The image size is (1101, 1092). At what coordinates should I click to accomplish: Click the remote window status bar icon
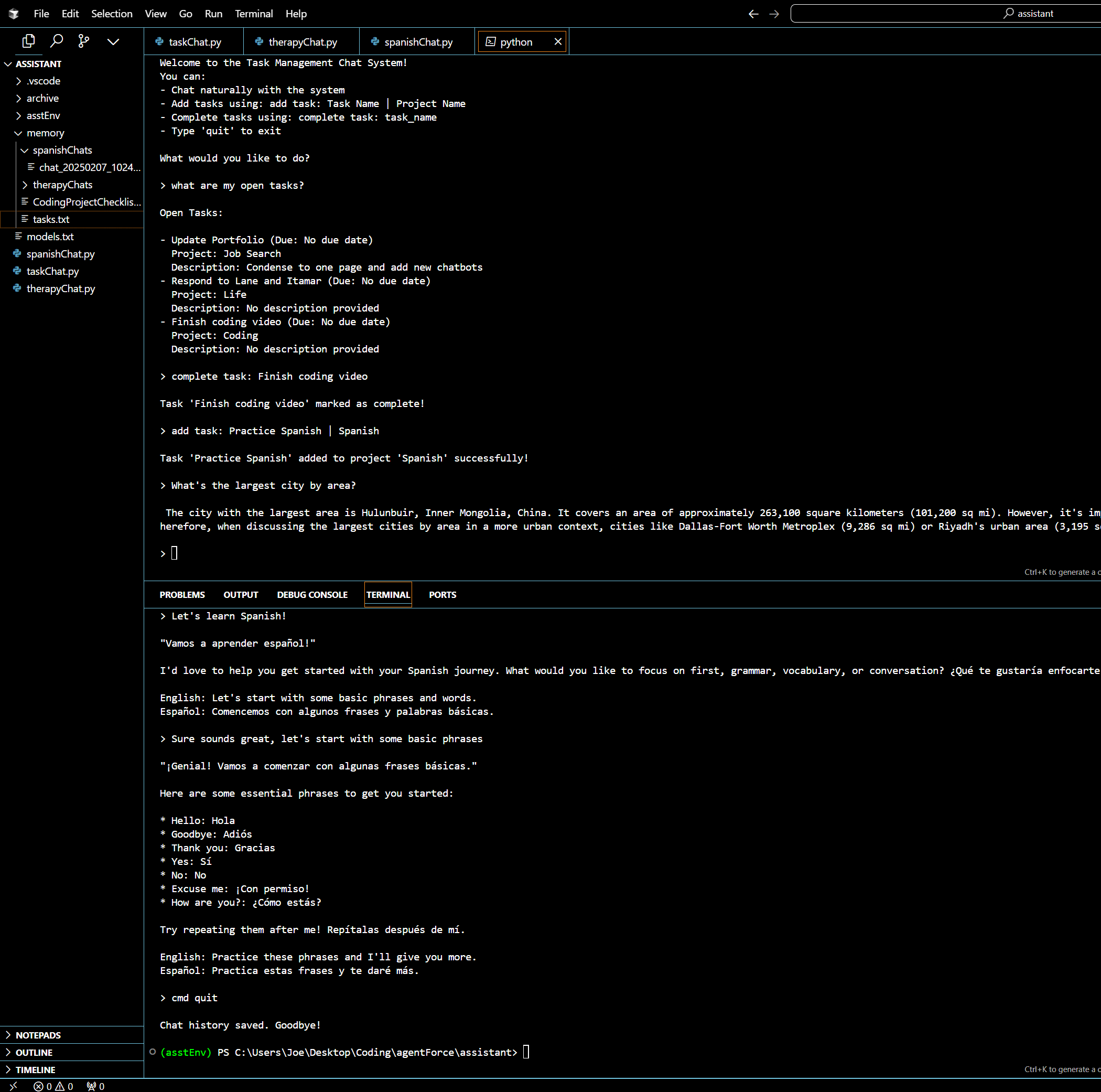pyautogui.click(x=13, y=1086)
